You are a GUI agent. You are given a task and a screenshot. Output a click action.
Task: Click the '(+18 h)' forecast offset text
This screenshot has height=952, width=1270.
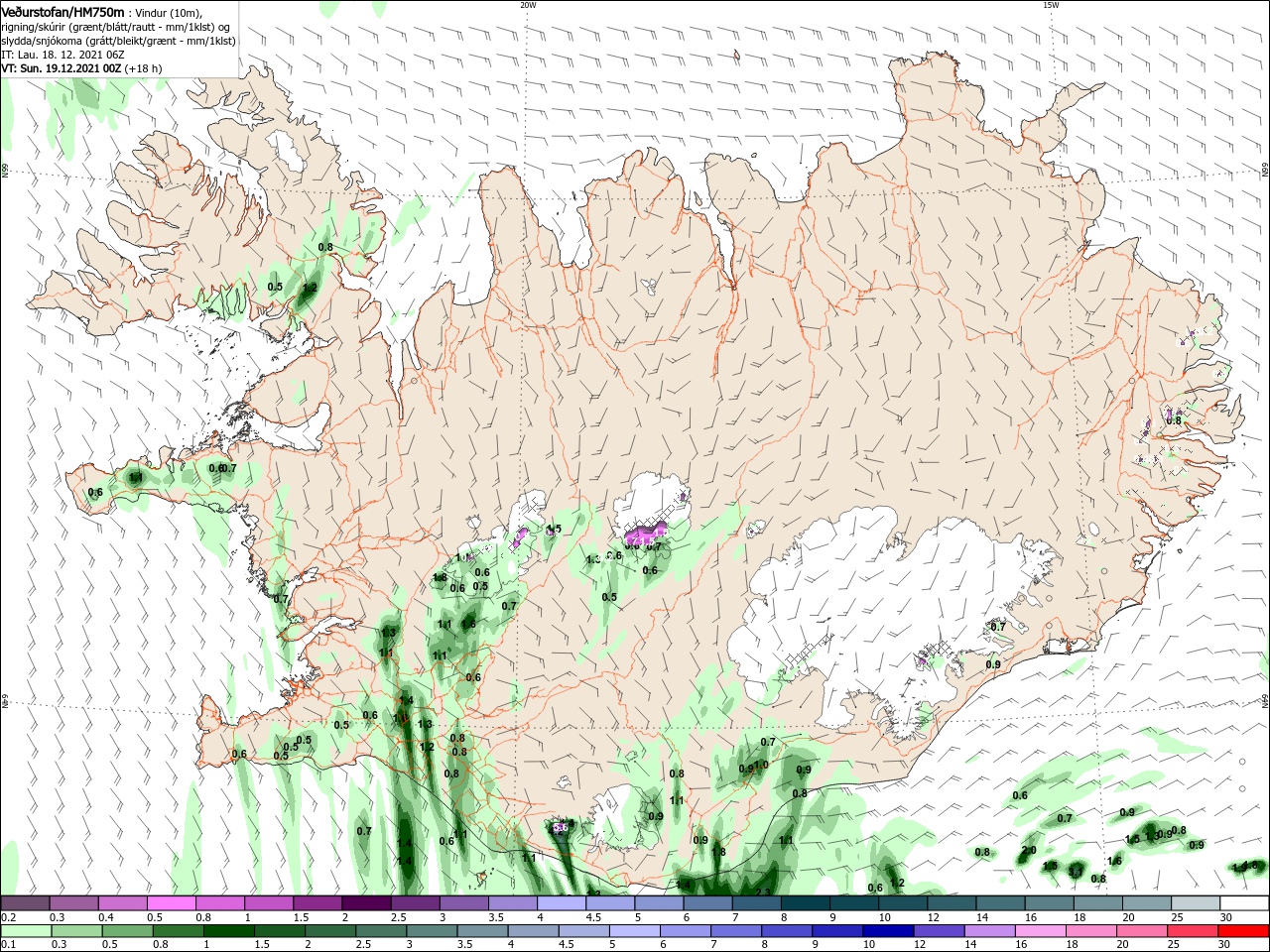click(143, 68)
